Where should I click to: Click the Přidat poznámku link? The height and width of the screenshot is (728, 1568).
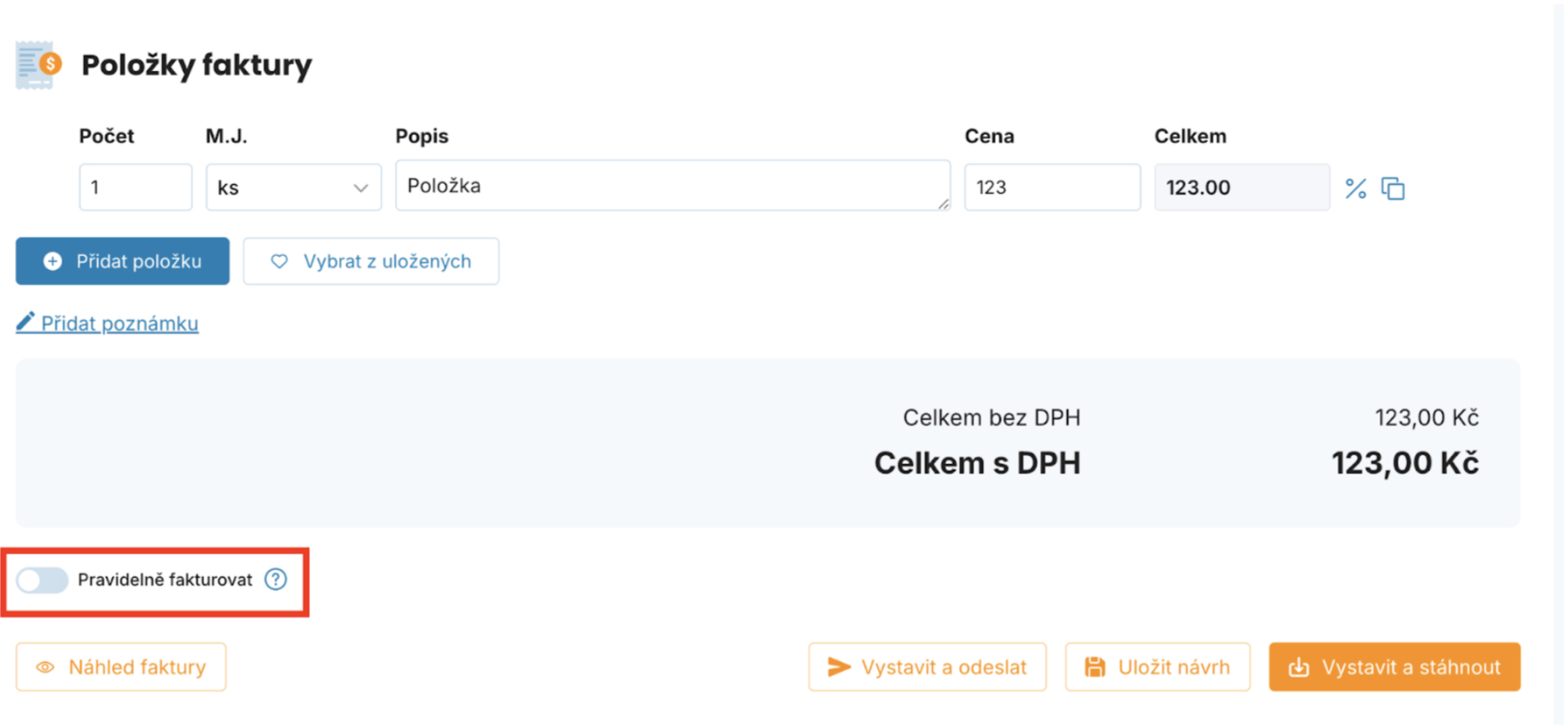120,323
